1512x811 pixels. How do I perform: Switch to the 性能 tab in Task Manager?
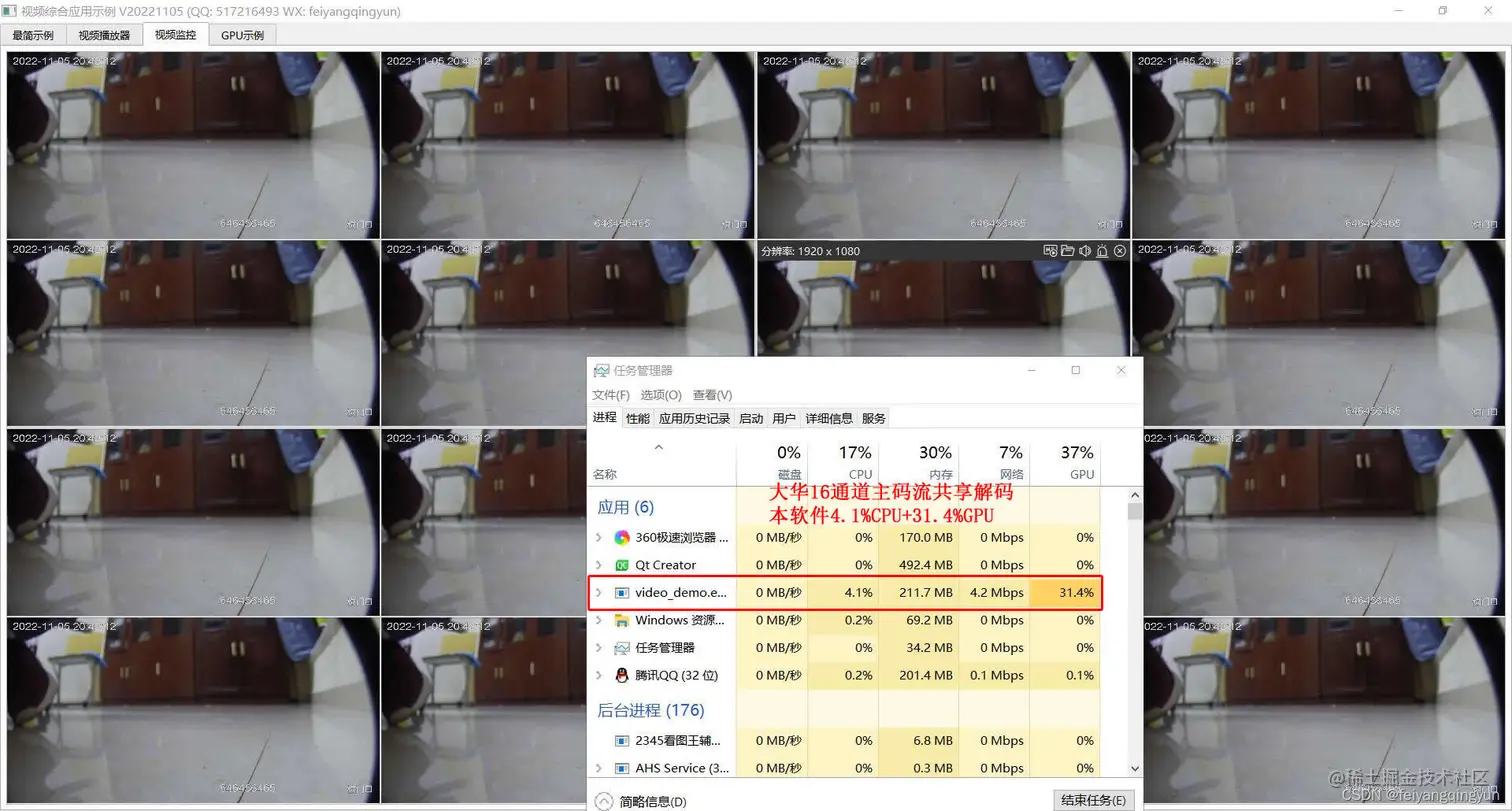tap(638, 418)
